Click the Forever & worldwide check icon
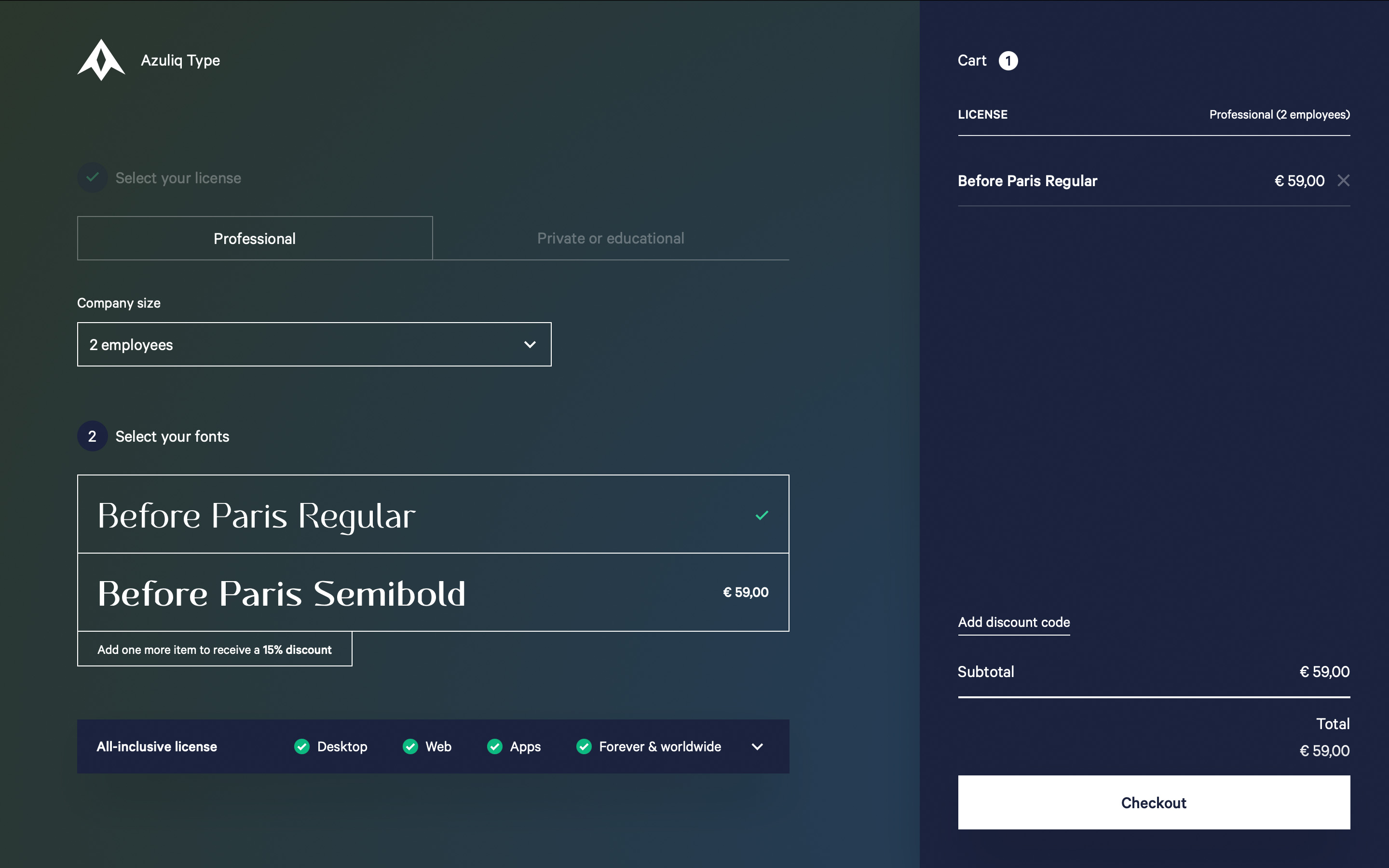 [x=584, y=746]
